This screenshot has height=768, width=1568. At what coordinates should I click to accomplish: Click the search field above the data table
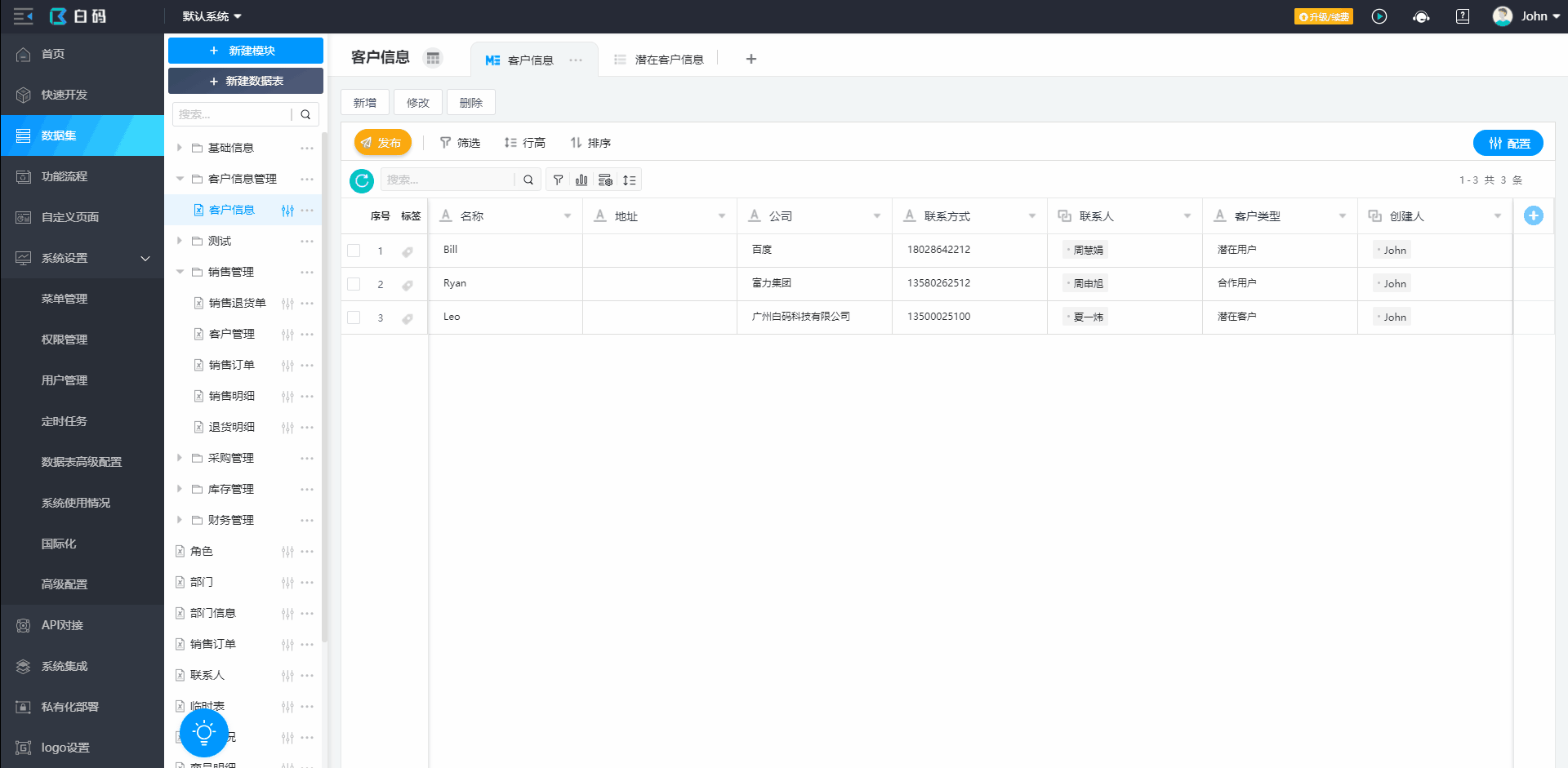click(x=448, y=180)
